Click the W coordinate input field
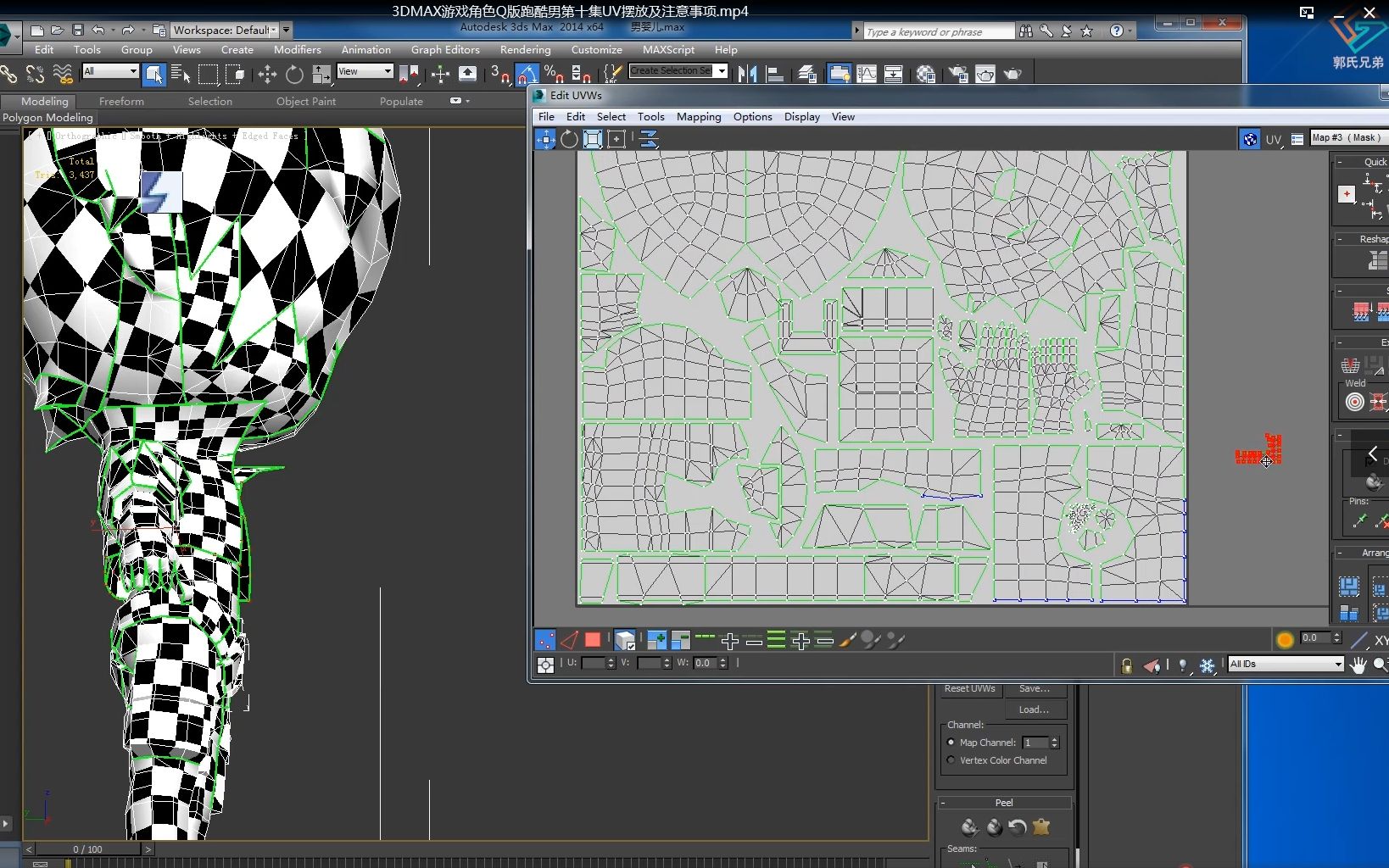1389x868 pixels. pyautogui.click(x=705, y=663)
